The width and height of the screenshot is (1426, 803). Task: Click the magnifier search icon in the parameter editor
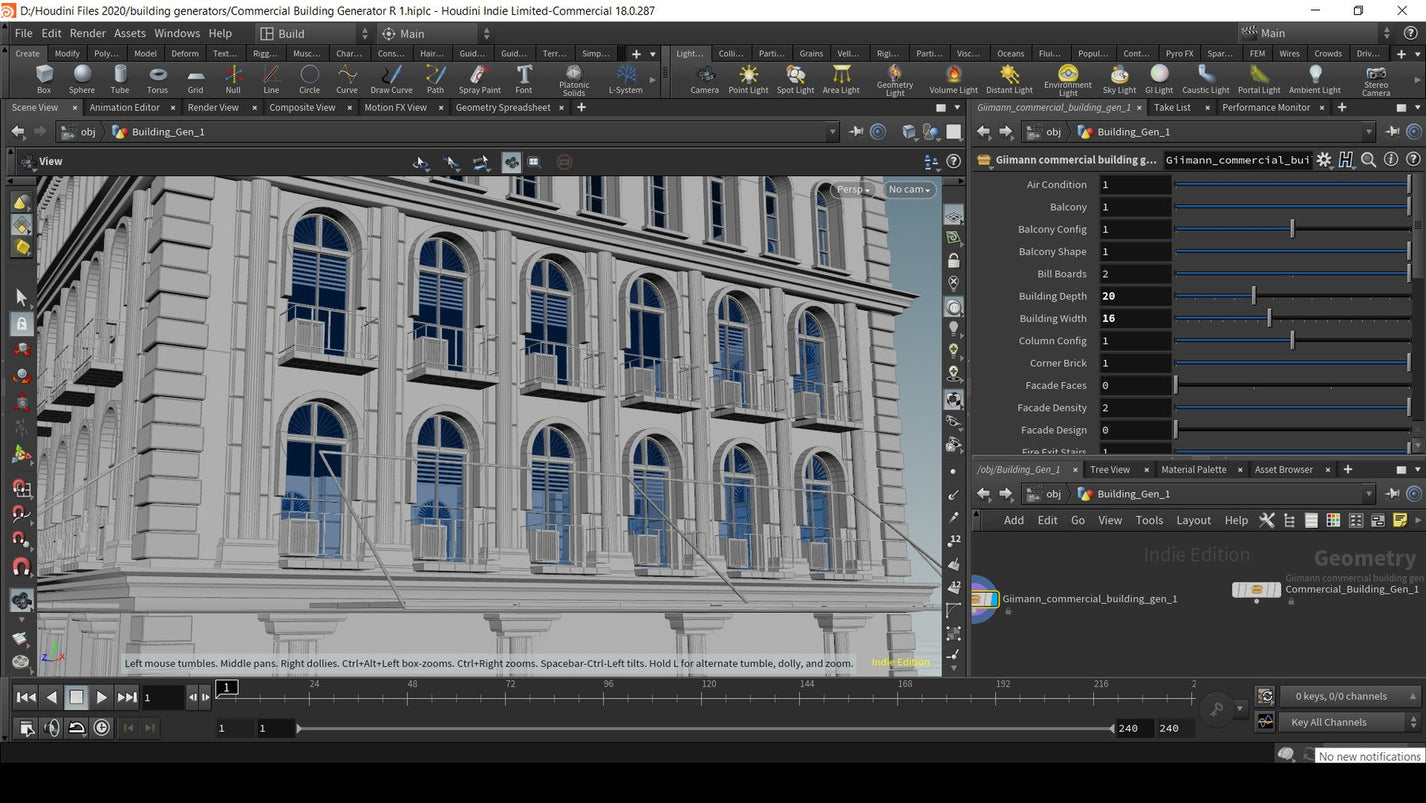[1369, 160]
